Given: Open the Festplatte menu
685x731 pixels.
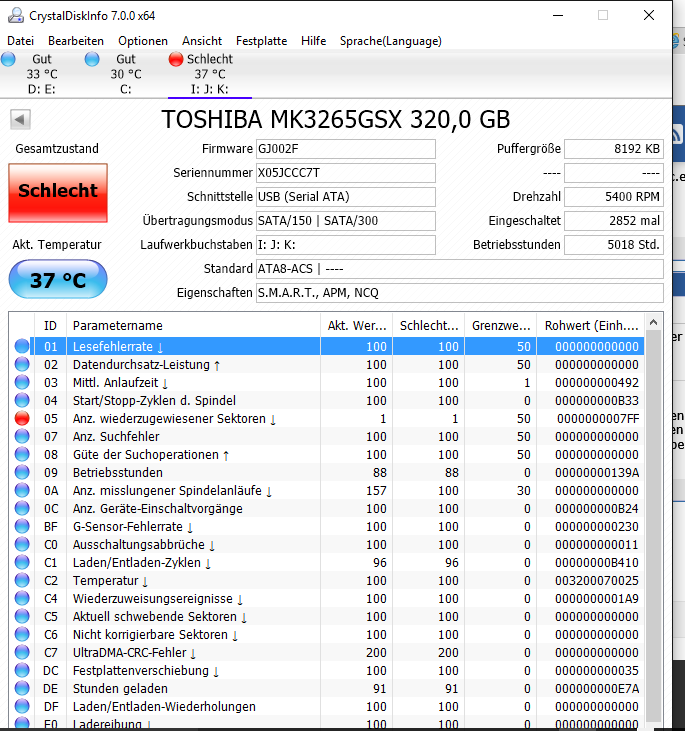Looking at the screenshot, I should (x=262, y=41).
